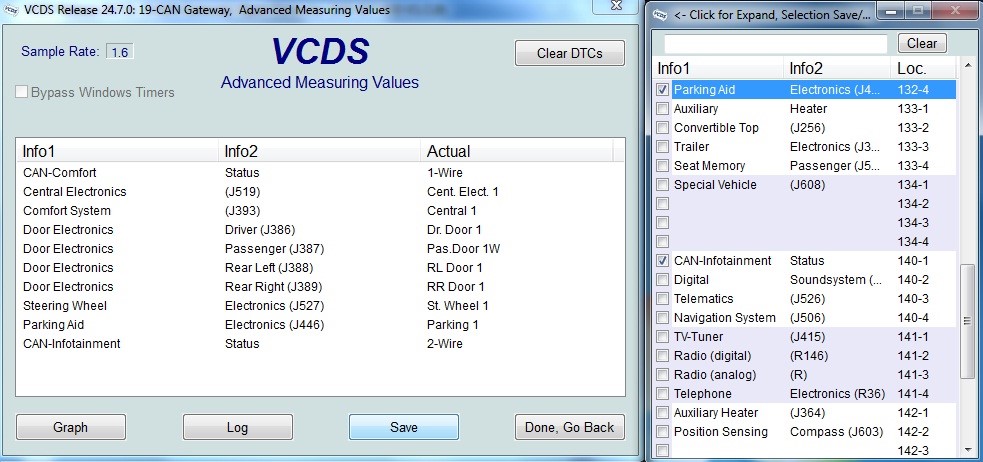Click the 141-4 location cell

pos(913,394)
